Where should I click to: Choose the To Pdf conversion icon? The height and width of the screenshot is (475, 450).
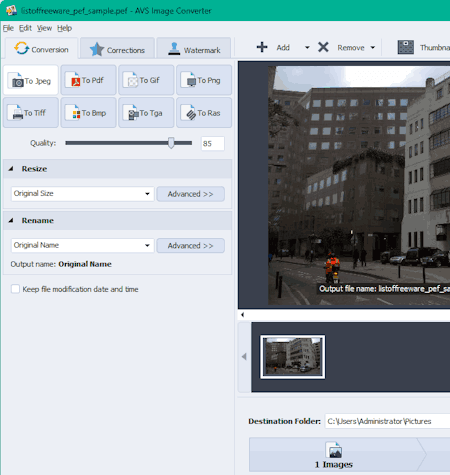(75, 80)
